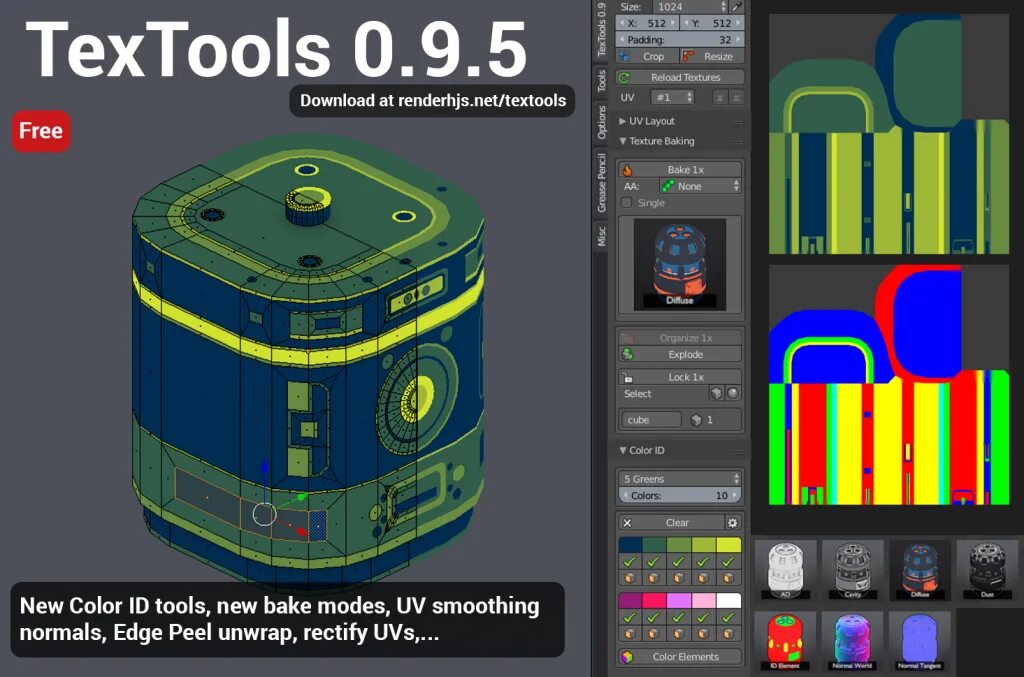Click cube icon under violet swatch
The height and width of the screenshot is (677, 1024).
[x=679, y=633]
